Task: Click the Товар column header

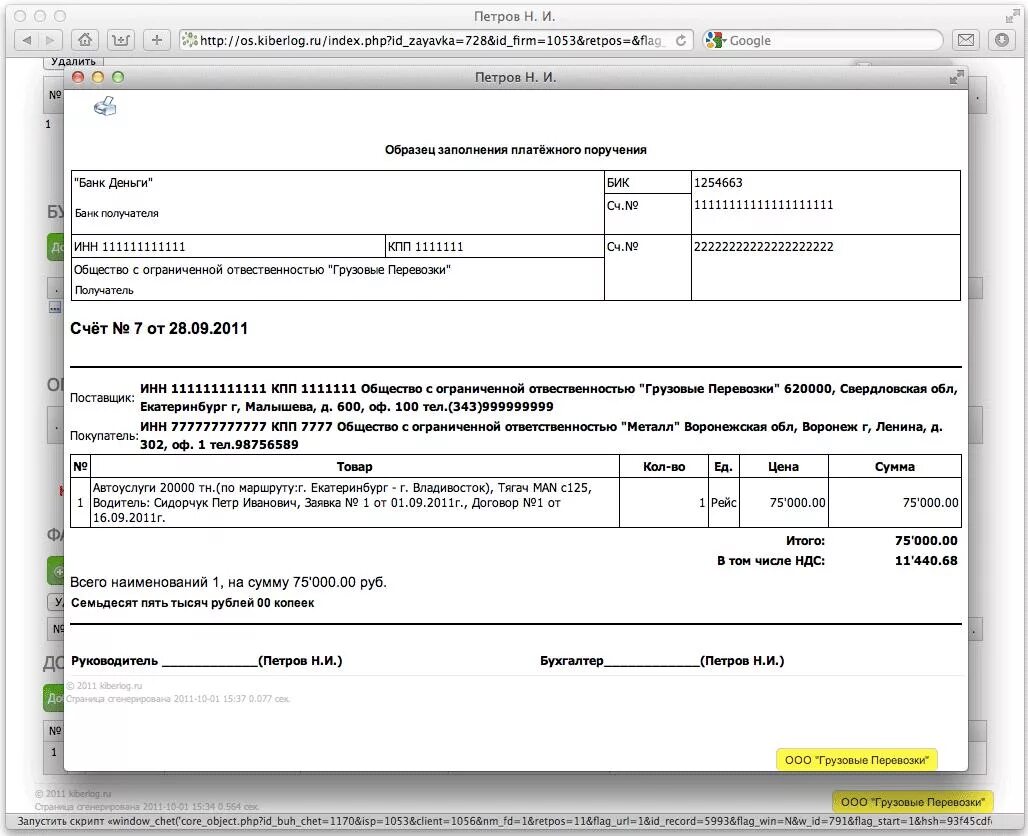Action: 355,467
